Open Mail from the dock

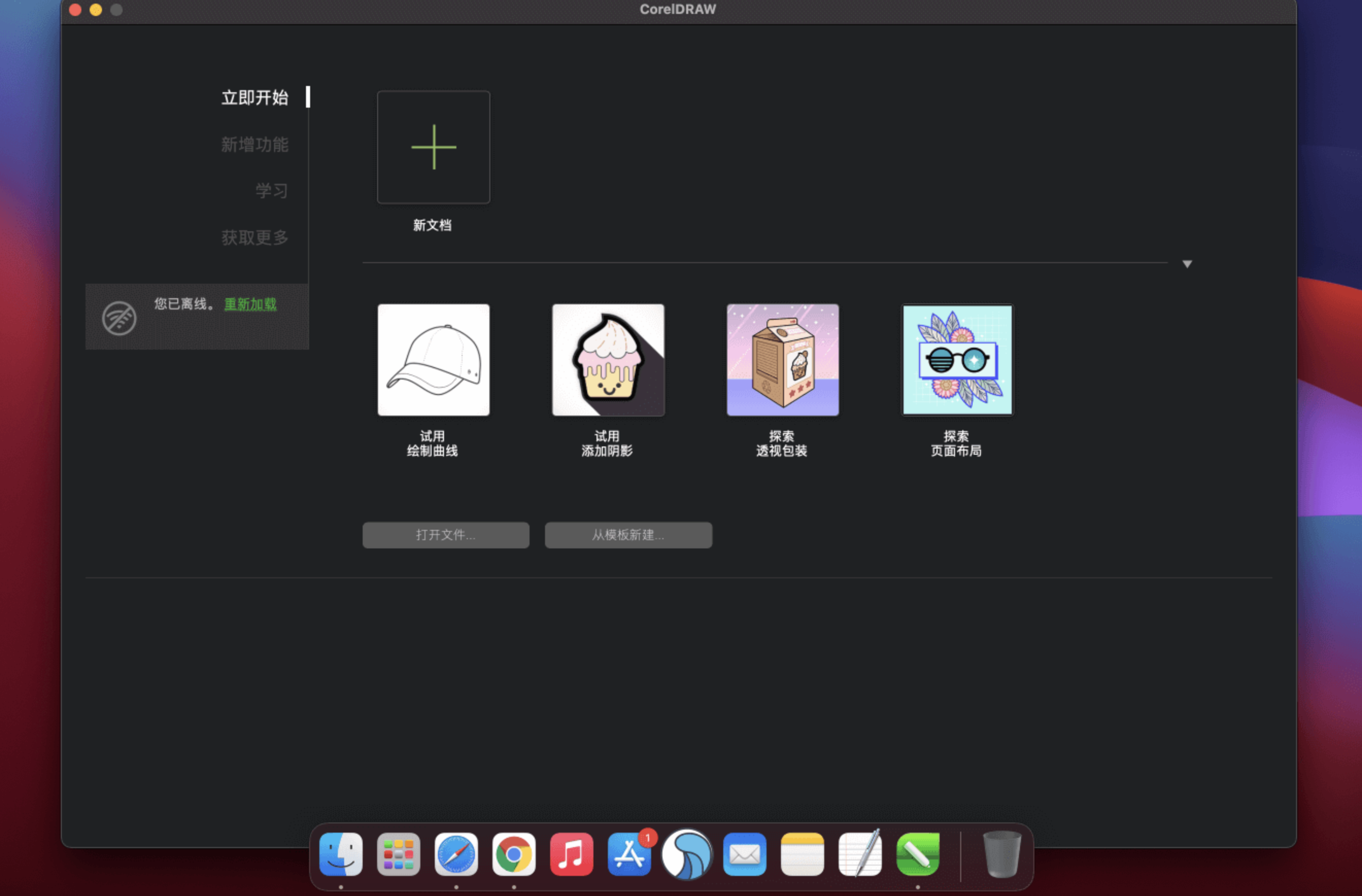[744, 854]
